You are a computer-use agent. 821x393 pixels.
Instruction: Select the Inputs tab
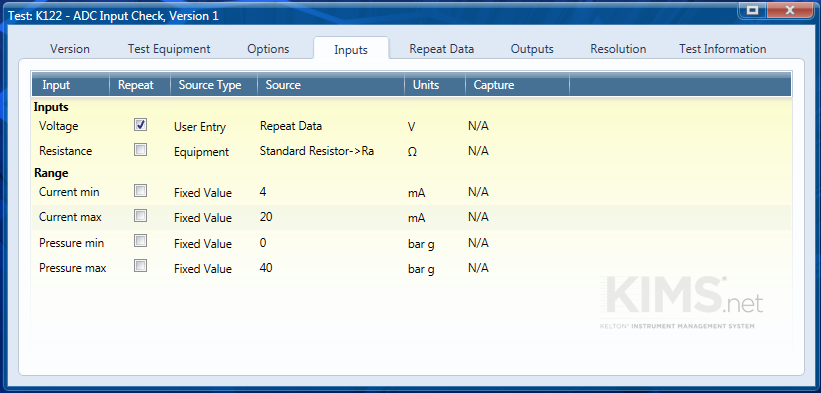351,50
